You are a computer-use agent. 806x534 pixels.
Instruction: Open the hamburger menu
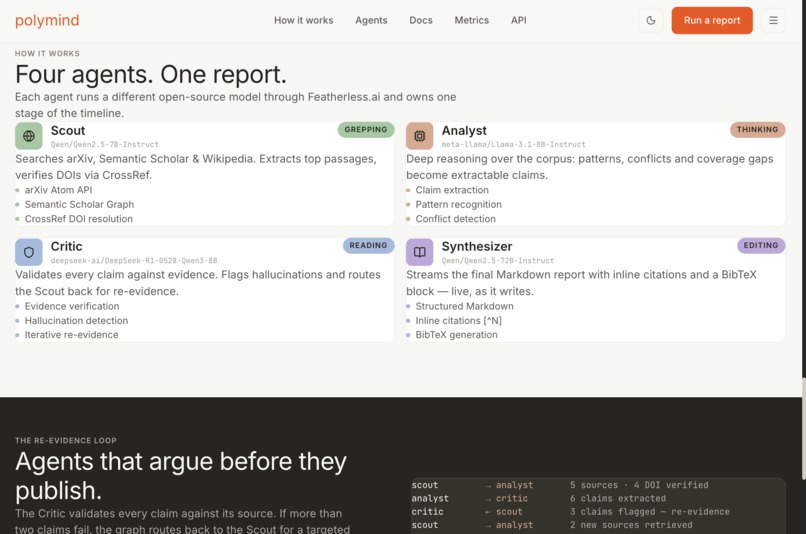(773, 21)
